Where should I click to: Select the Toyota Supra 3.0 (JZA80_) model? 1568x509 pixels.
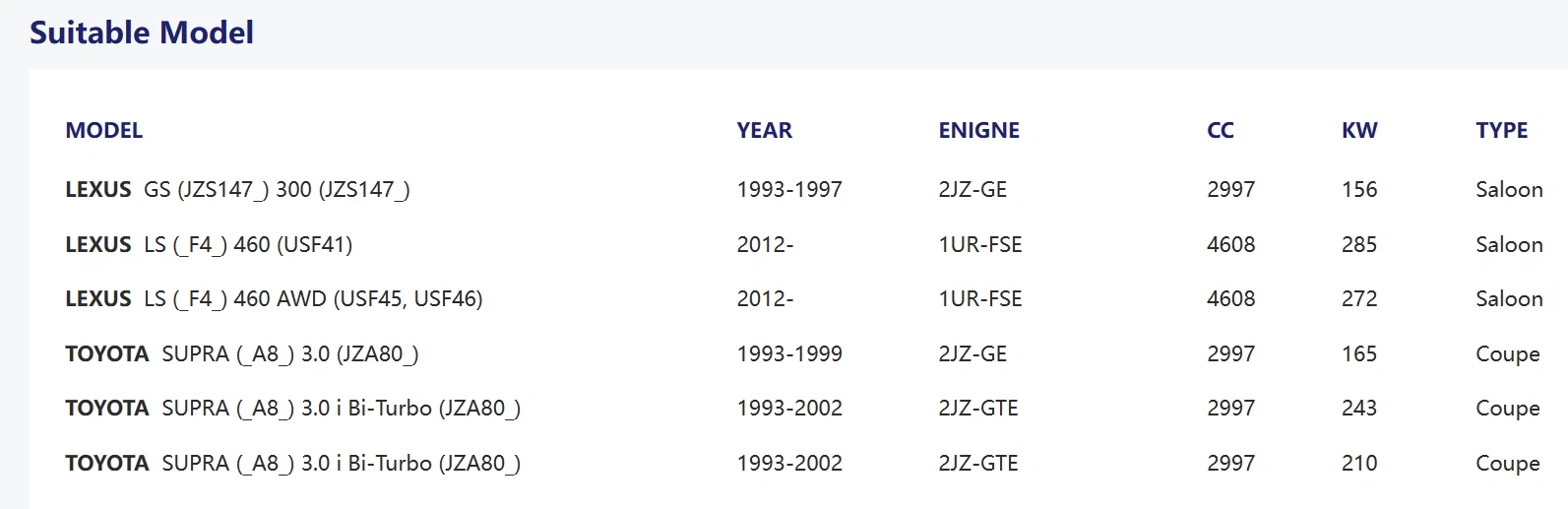tap(241, 354)
